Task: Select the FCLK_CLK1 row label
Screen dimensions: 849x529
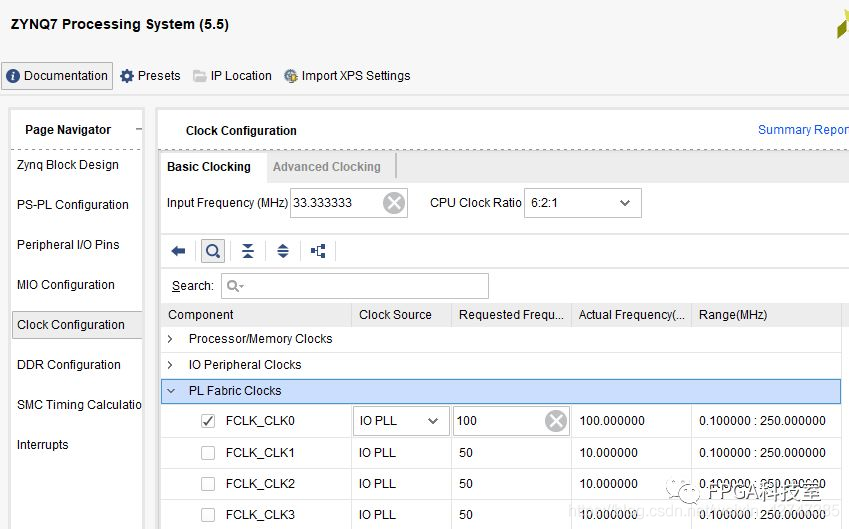Action: (x=260, y=453)
